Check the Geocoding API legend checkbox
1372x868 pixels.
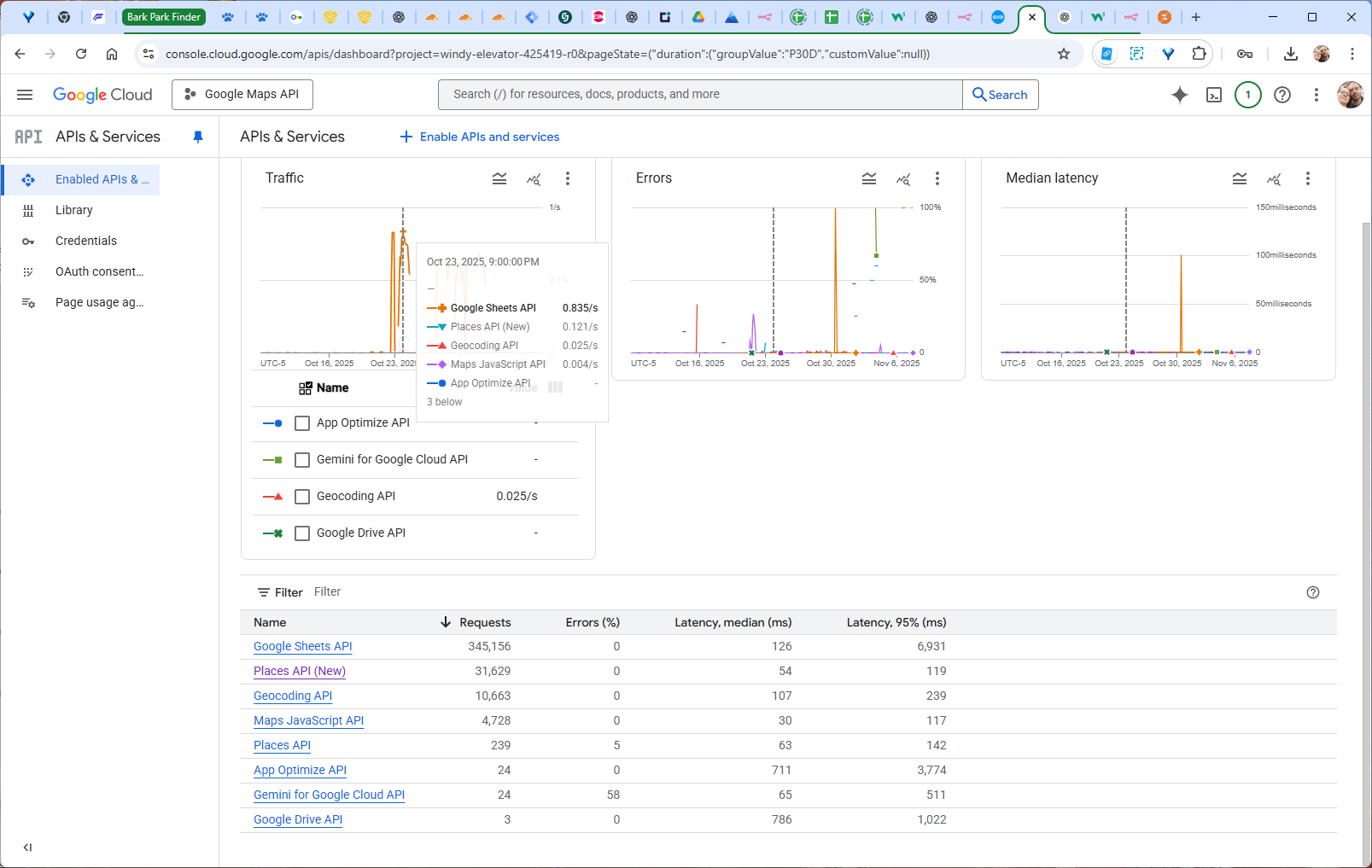[302, 497]
